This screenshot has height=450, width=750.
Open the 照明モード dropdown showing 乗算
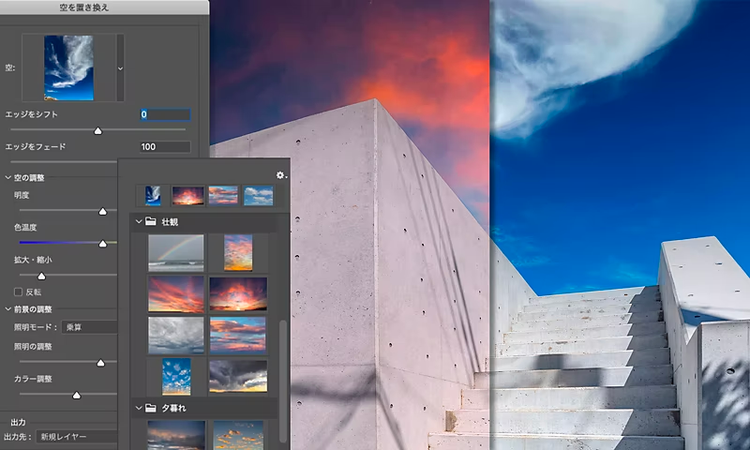point(89,327)
